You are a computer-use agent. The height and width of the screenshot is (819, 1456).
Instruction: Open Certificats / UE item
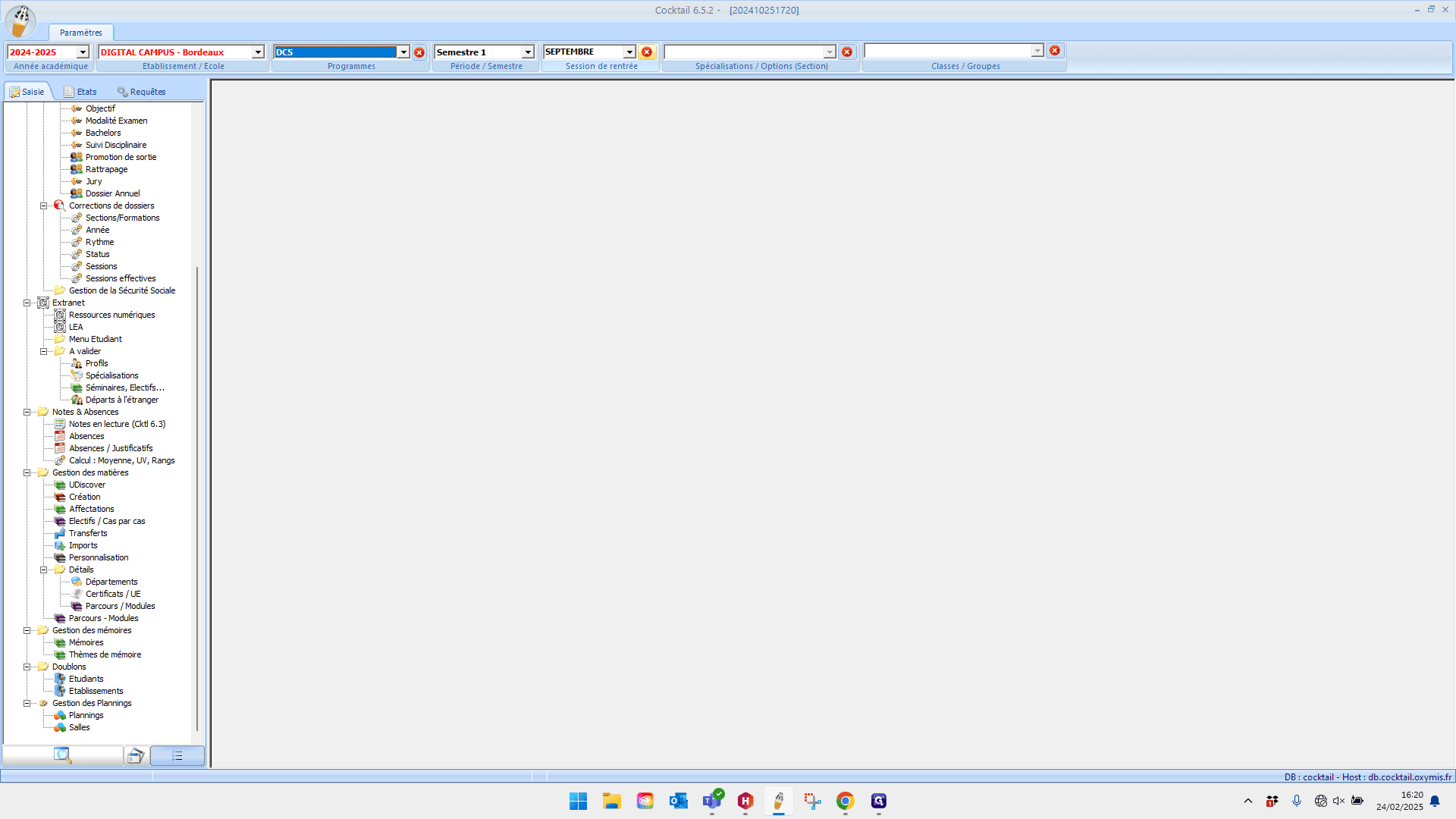coord(113,594)
